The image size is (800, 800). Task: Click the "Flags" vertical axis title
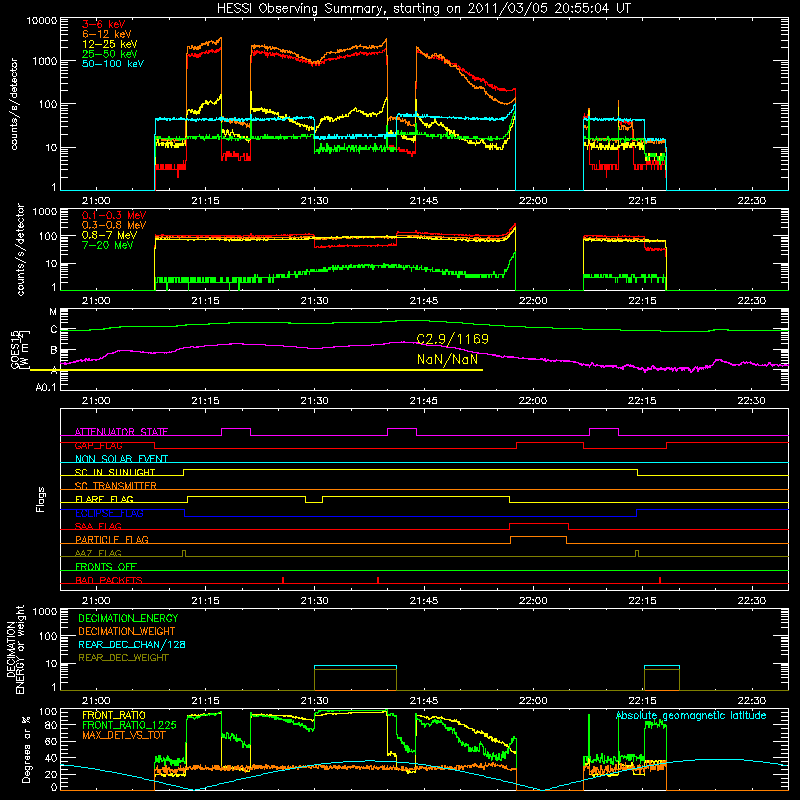[41, 499]
